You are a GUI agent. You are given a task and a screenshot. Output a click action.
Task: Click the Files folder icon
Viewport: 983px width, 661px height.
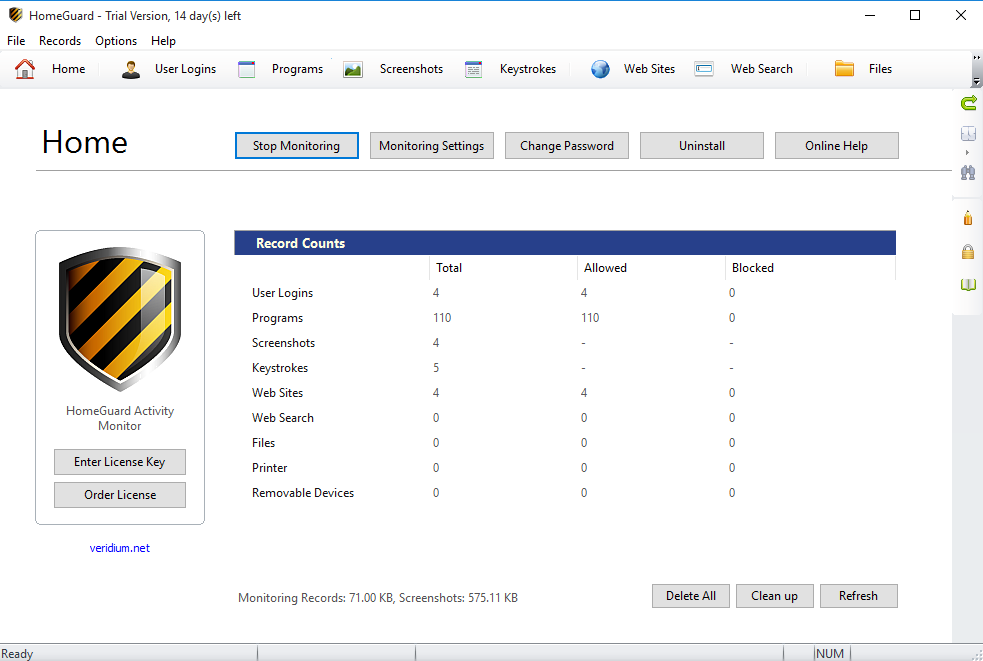click(x=844, y=68)
